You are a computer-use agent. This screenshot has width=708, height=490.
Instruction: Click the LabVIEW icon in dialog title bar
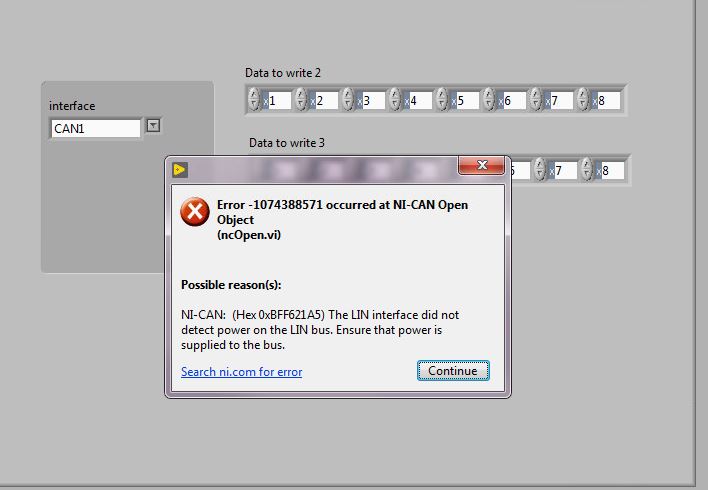tap(180, 170)
